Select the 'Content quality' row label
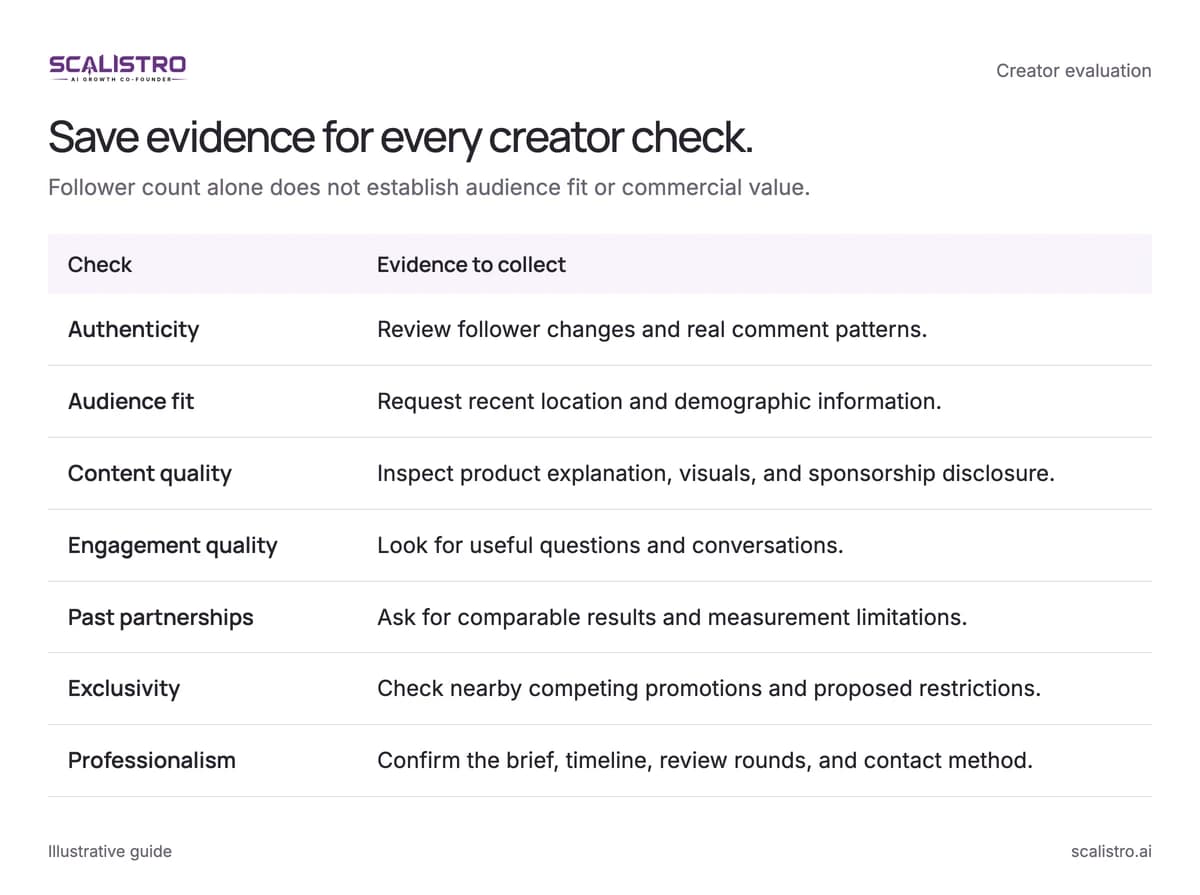 click(x=150, y=473)
